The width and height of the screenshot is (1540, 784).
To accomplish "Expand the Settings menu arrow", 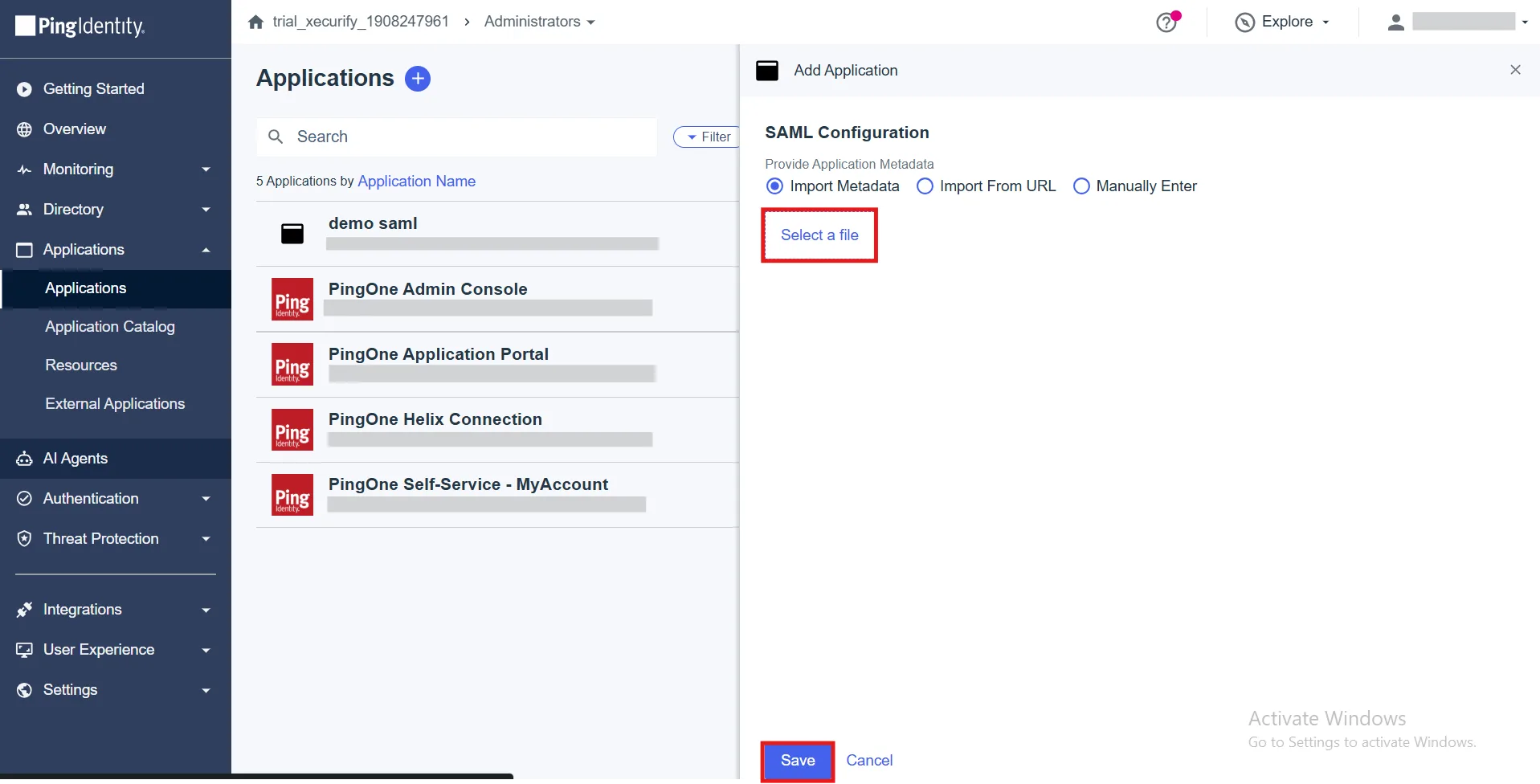I will [206, 690].
